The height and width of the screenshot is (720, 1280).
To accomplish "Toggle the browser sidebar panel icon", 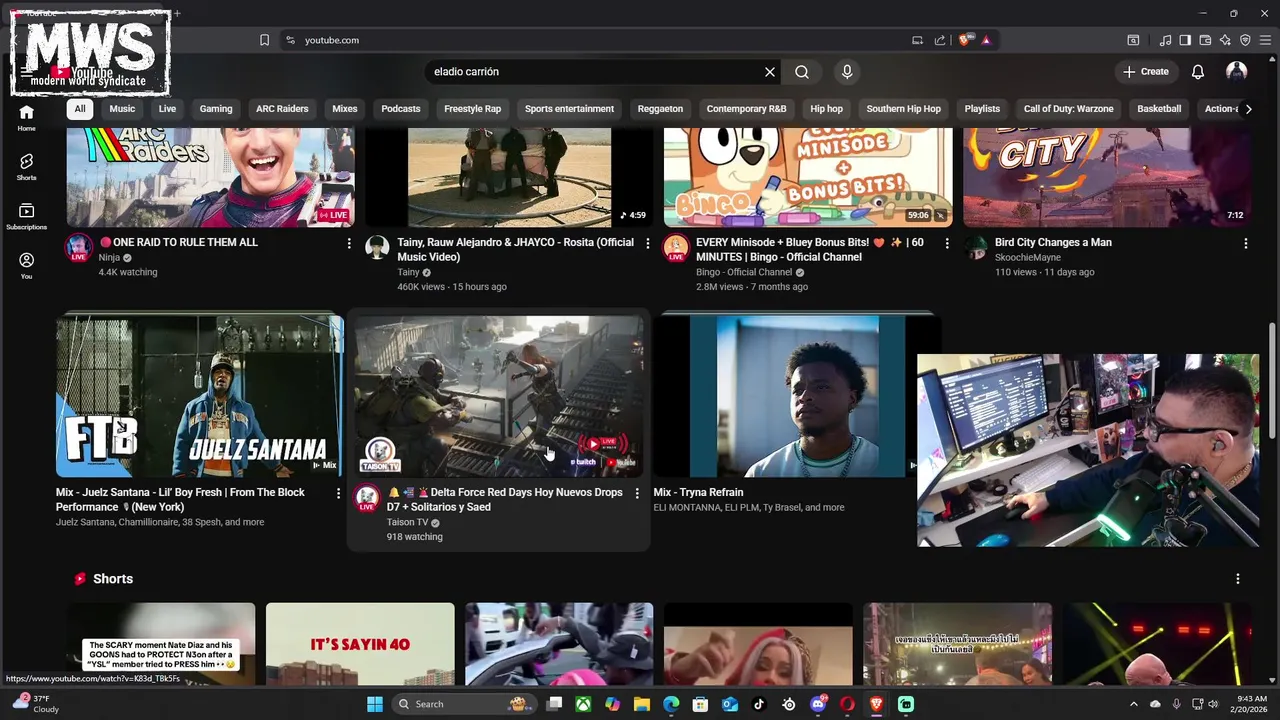I will pos(1185,40).
